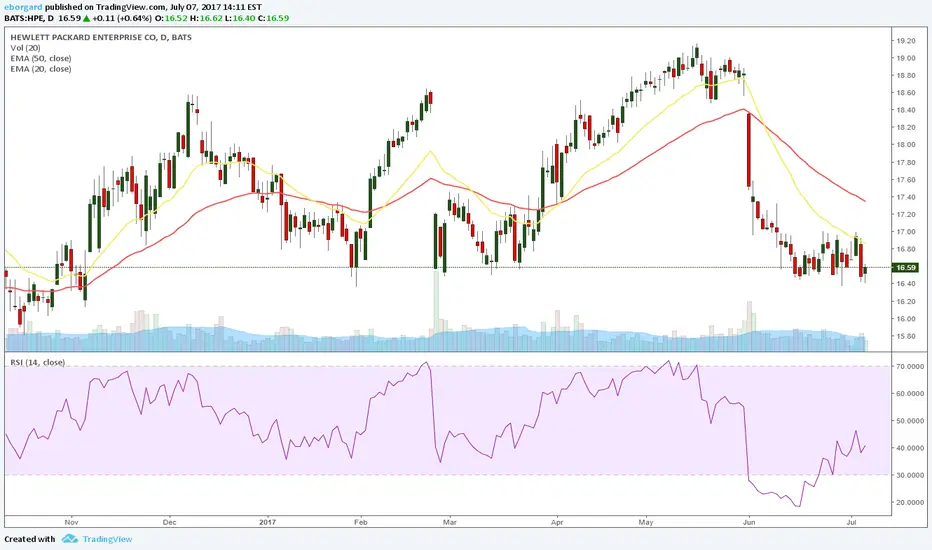Viewport: 932px width, 550px height.
Task: Select the RSI (14, close) indicator label
Action: pos(37,362)
